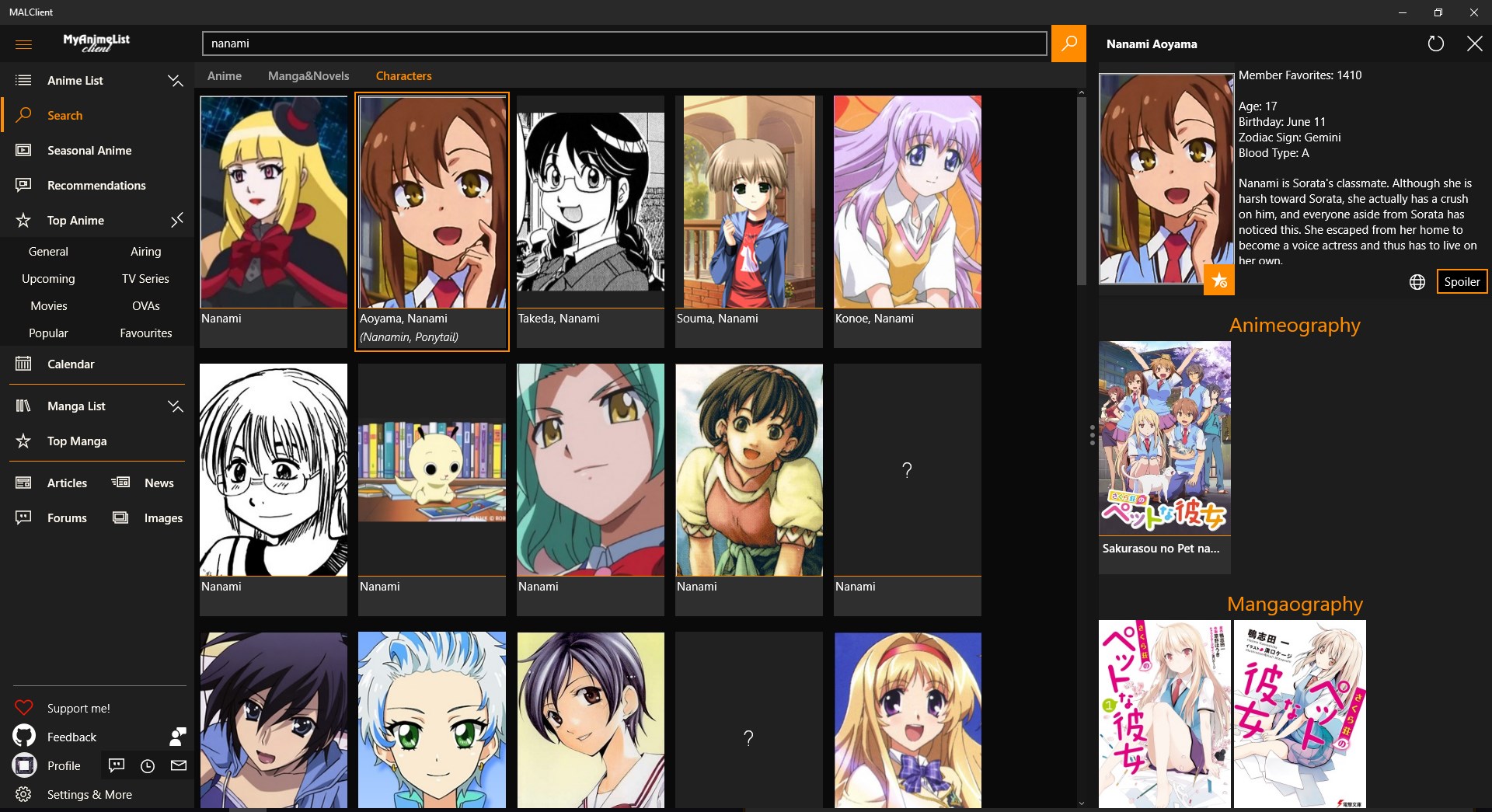Open News section

click(159, 483)
